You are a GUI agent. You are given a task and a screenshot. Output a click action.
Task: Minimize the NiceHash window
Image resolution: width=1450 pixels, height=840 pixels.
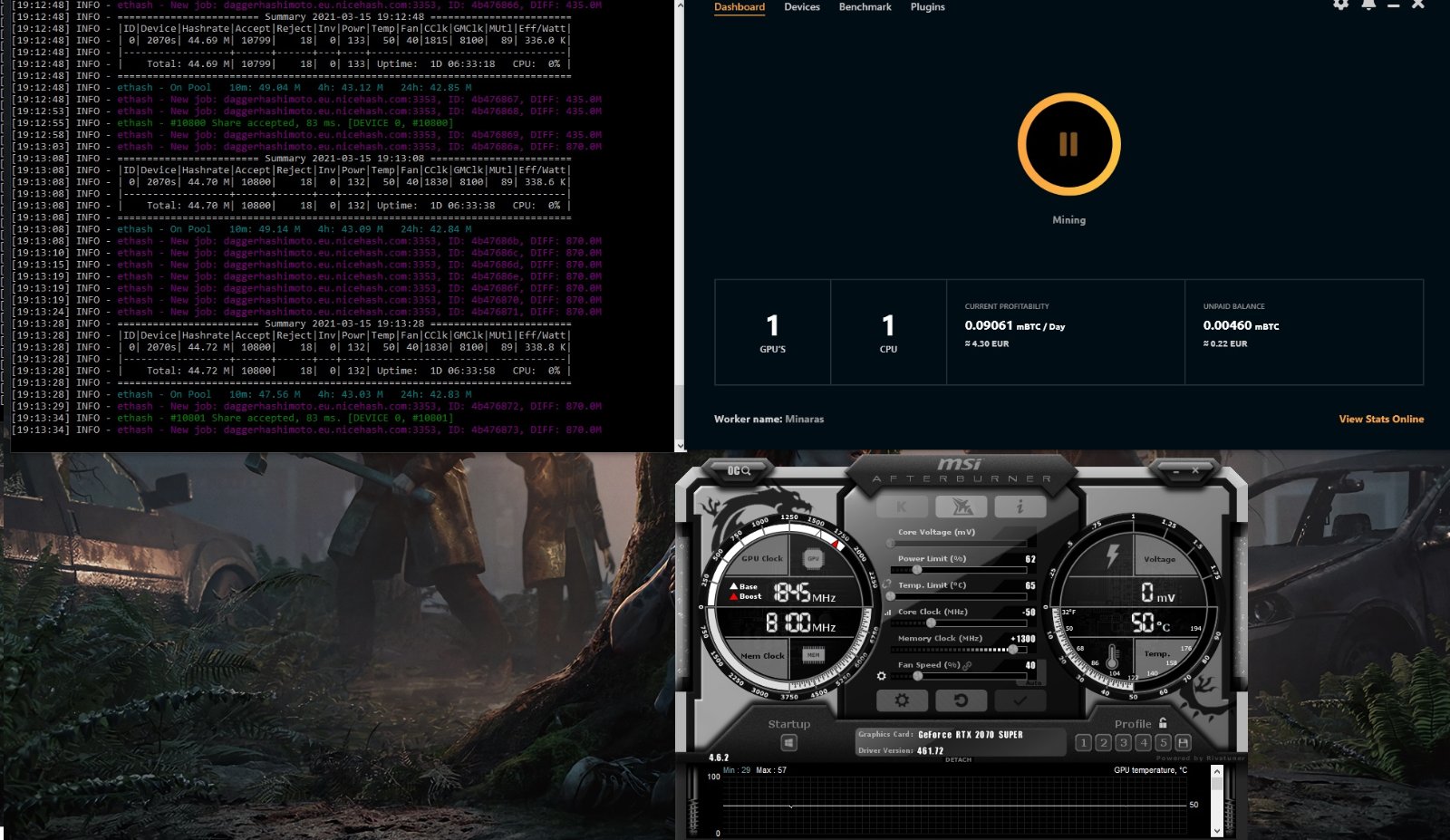[x=1394, y=5]
